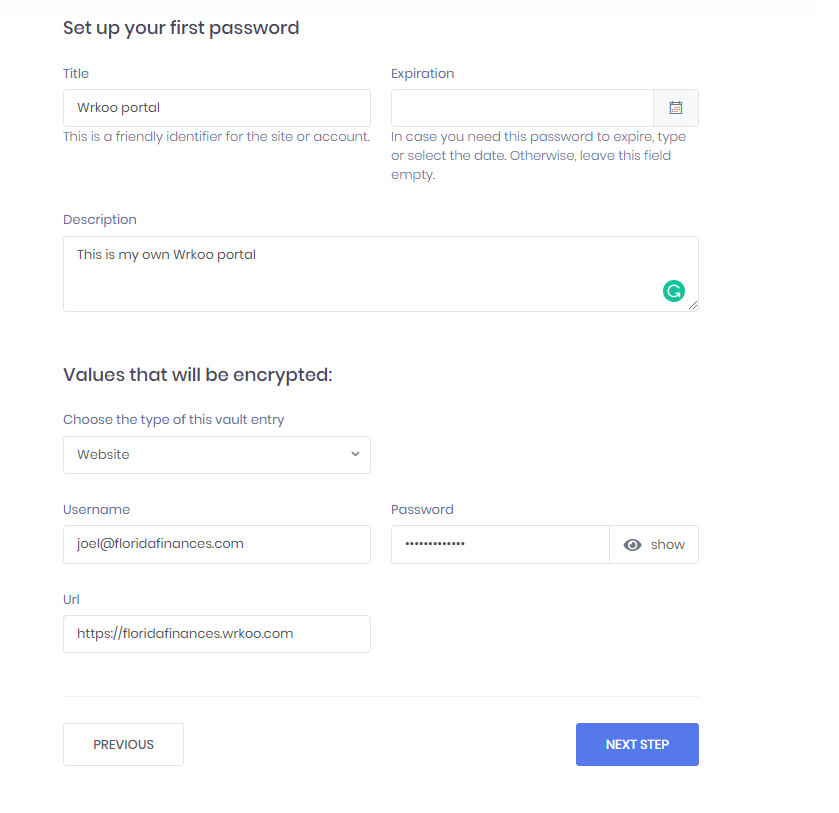Click the eye icon beside the password
The height and width of the screenshot is (813, 839).
[x=632, y=545]
